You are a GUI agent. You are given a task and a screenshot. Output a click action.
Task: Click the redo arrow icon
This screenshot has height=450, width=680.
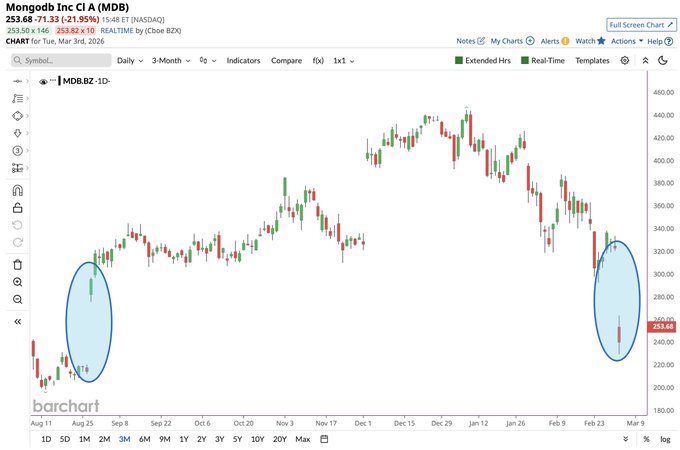pos(17,242)
